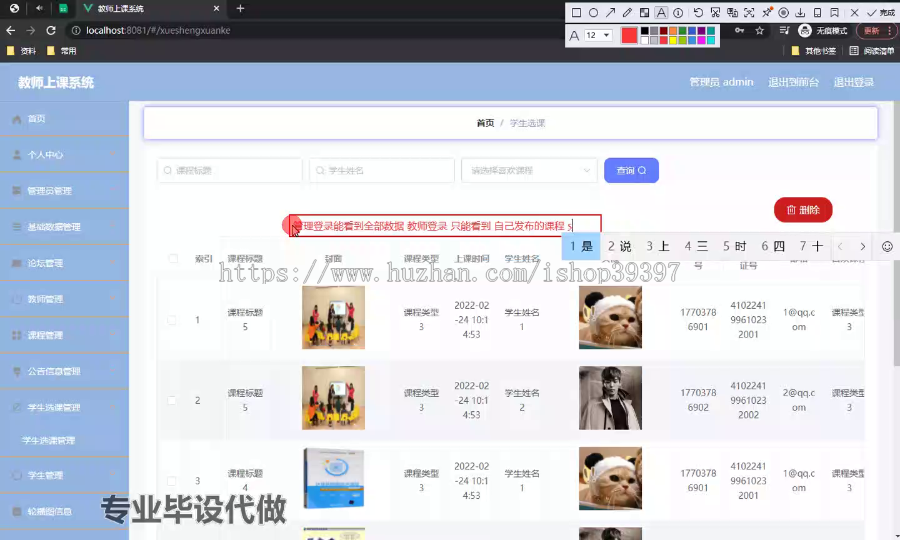Image resolution: width=900 pixels, height=540 pixels.
Task: Bookmark this page with the star icon
Action: tap(759, 30)
